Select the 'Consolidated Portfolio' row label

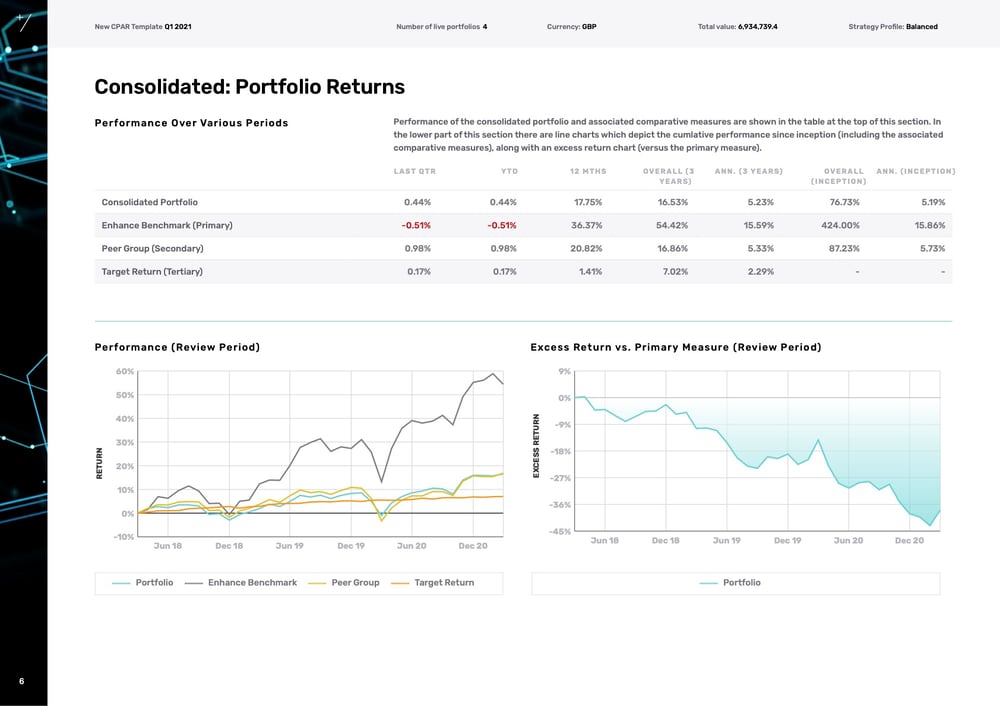pyautogui.click(x=149, y=202)
